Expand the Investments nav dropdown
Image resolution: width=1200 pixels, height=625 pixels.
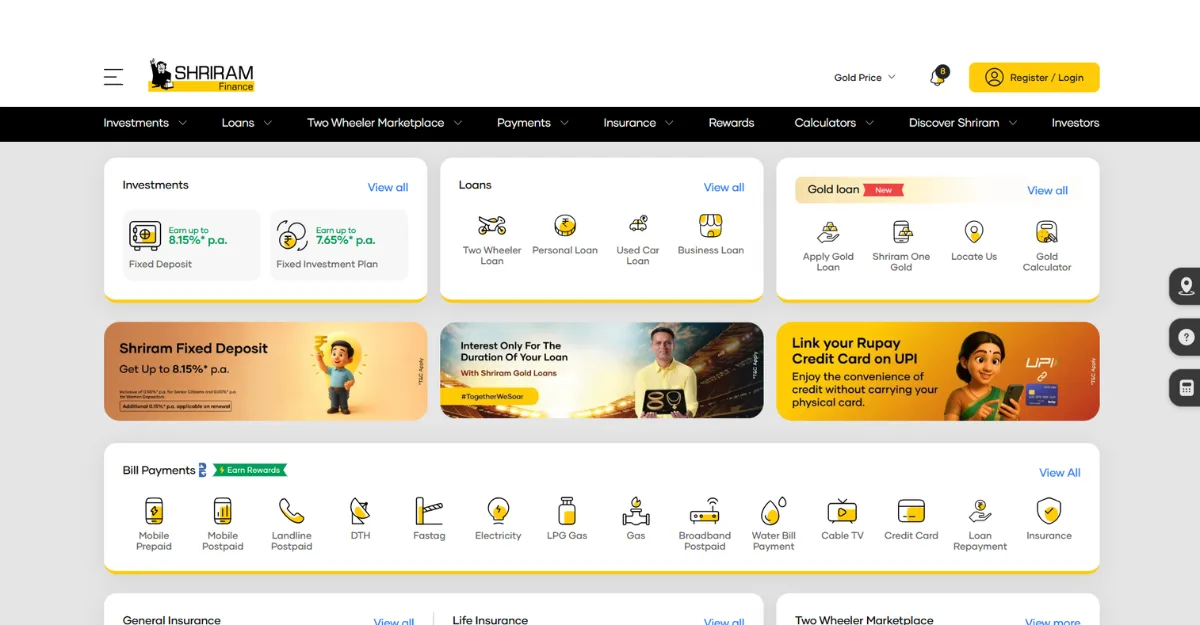[x=145, y=123]
